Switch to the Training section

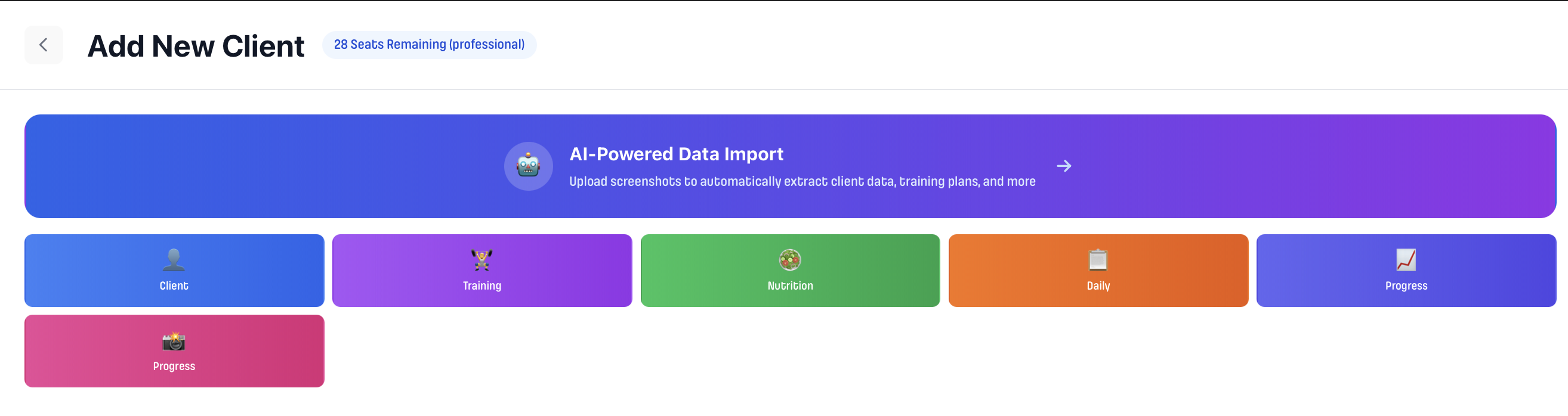click(x=481, y=271)
